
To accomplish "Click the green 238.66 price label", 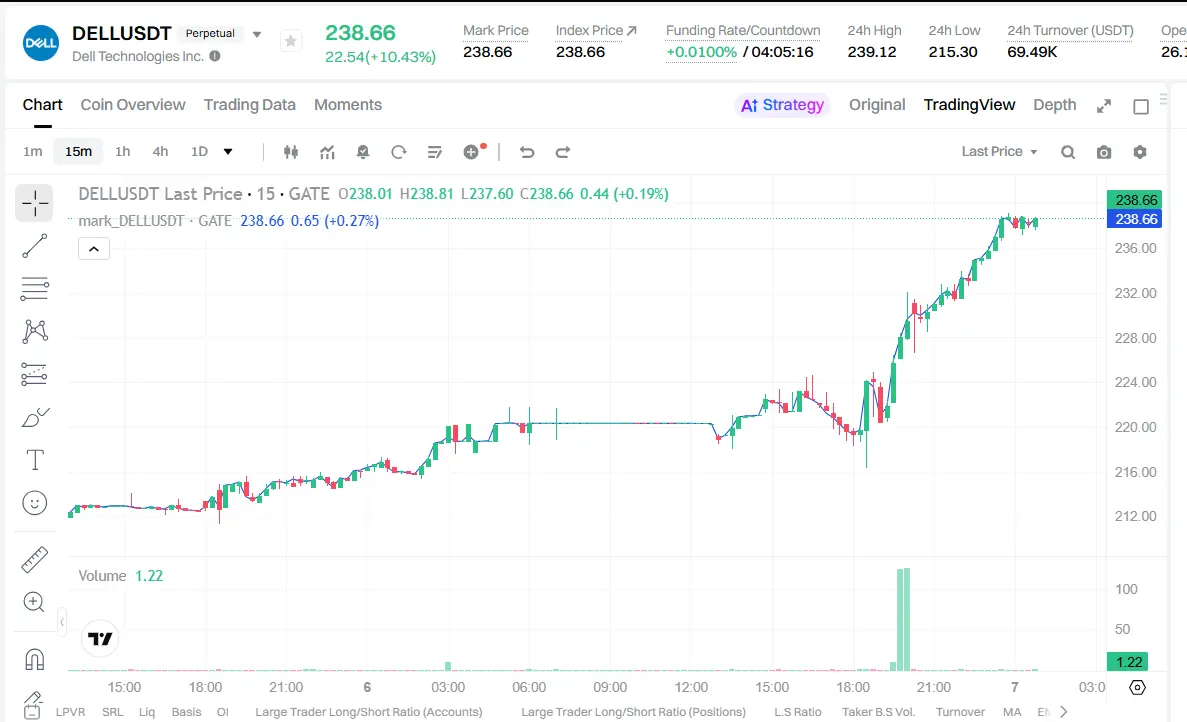I will 1134,200.
